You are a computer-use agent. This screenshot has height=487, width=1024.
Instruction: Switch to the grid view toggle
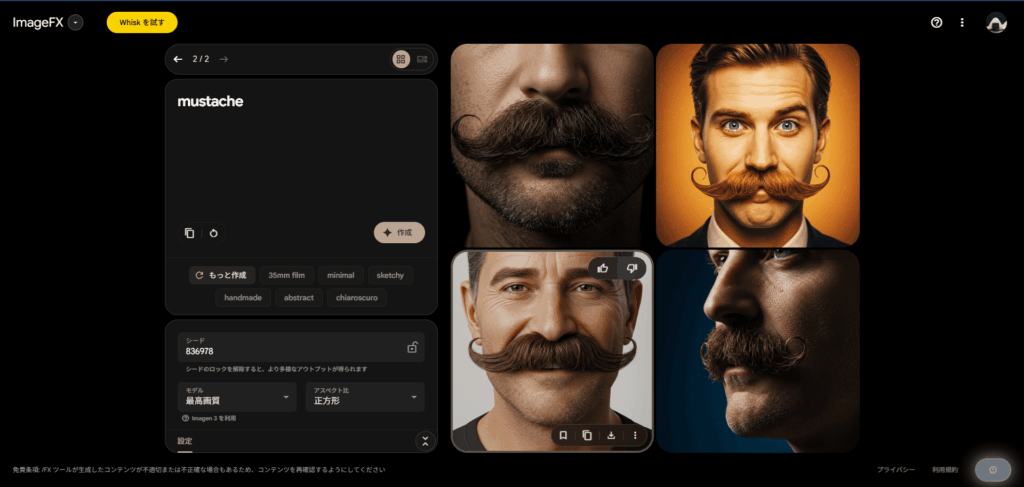(x=401, y=59)
